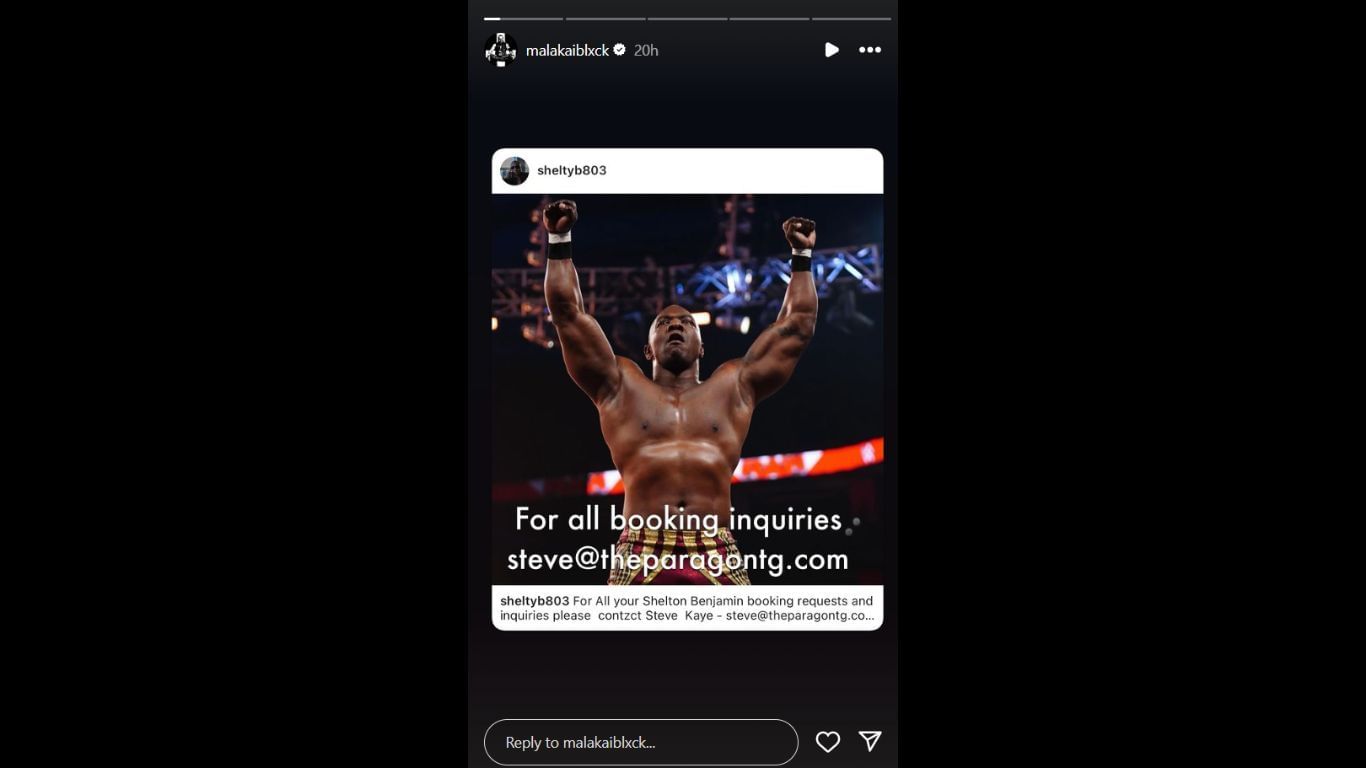The image size is (1366, 768).
Task: Click the steve@theparagontg.com overlay text
Action: [x=678, y=559]
